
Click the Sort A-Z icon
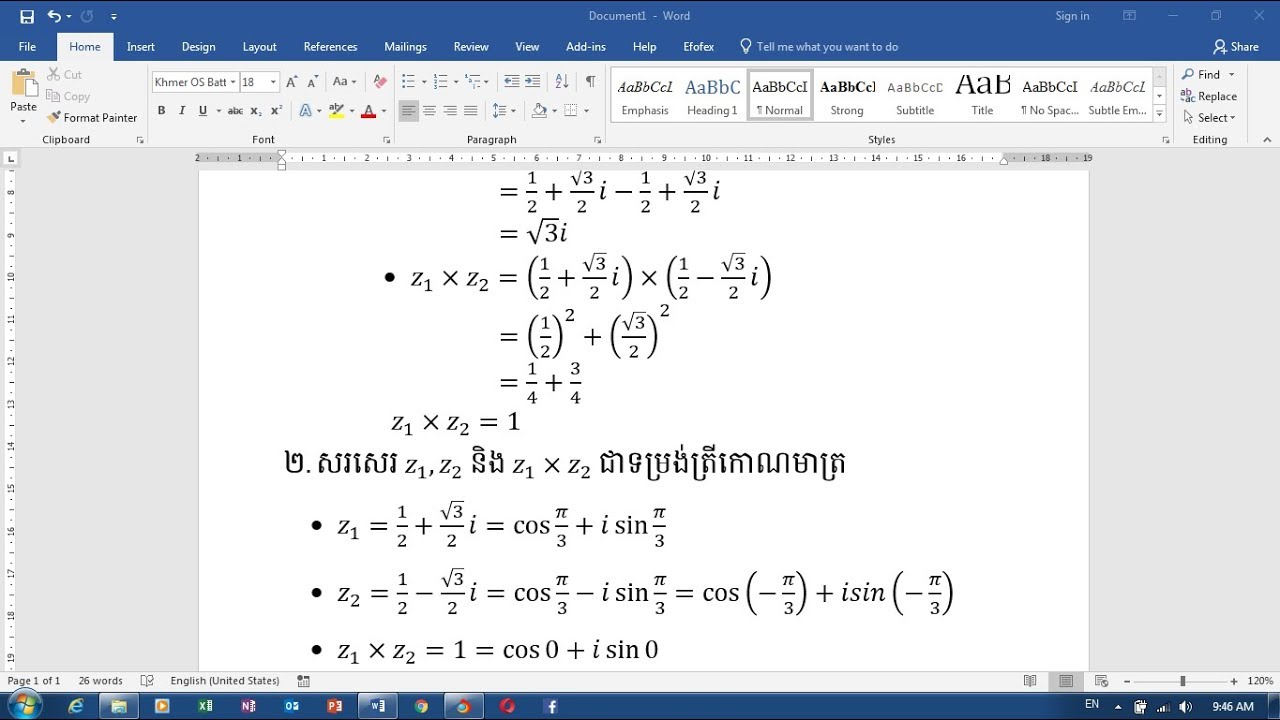(562, 82)
